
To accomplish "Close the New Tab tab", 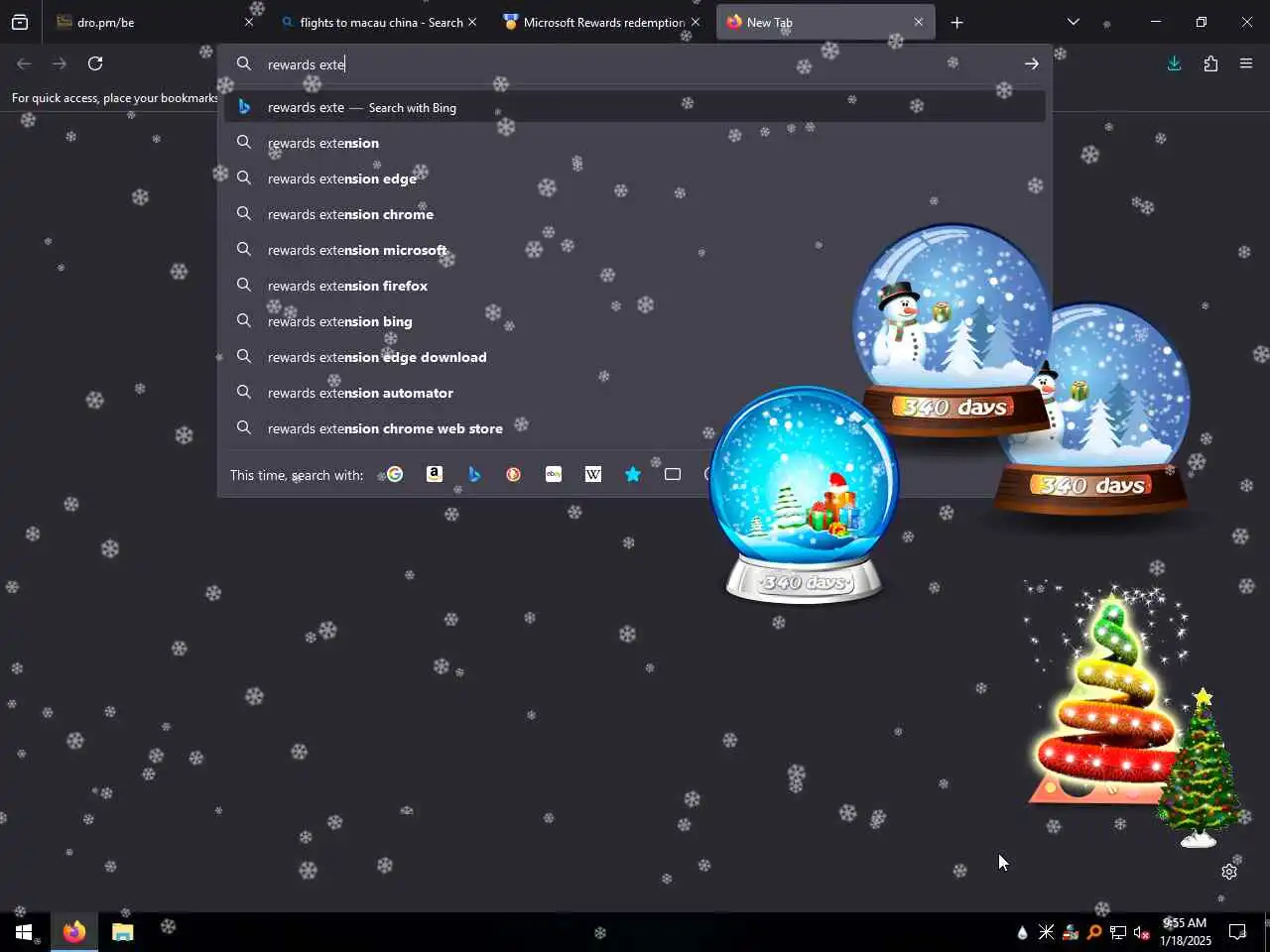I will coord(919,22).
